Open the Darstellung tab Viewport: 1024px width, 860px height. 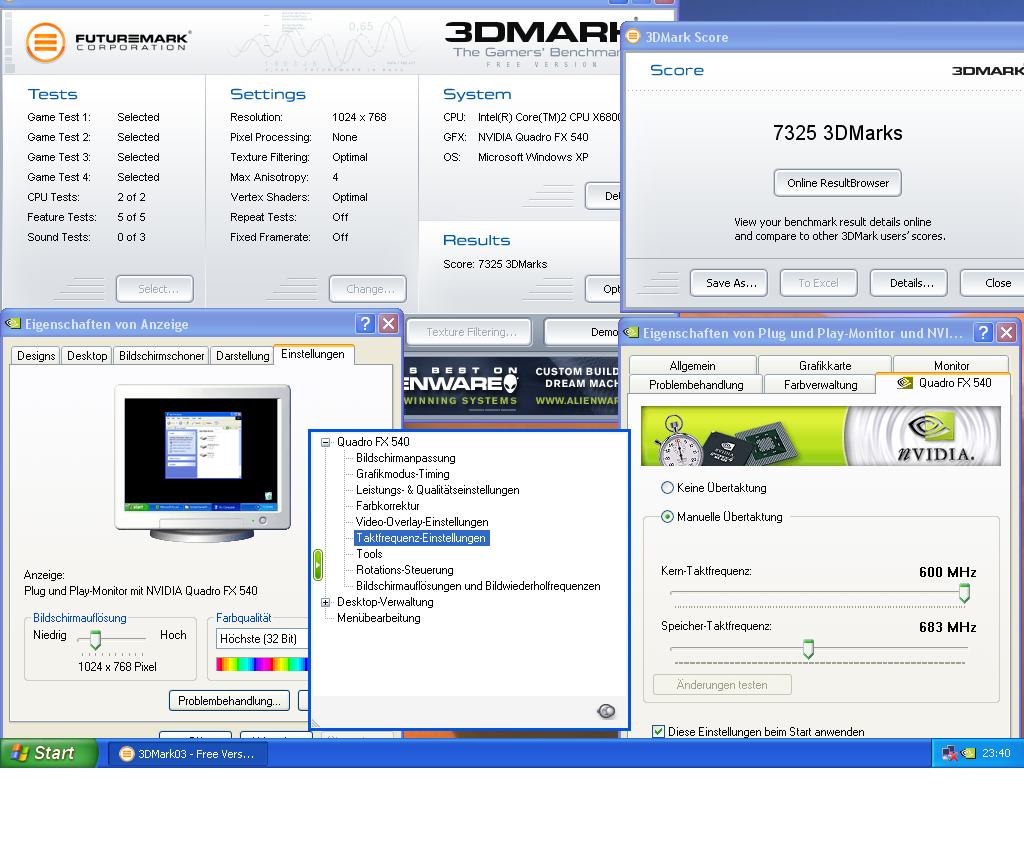pyautogui.click(x=242, y=356)
